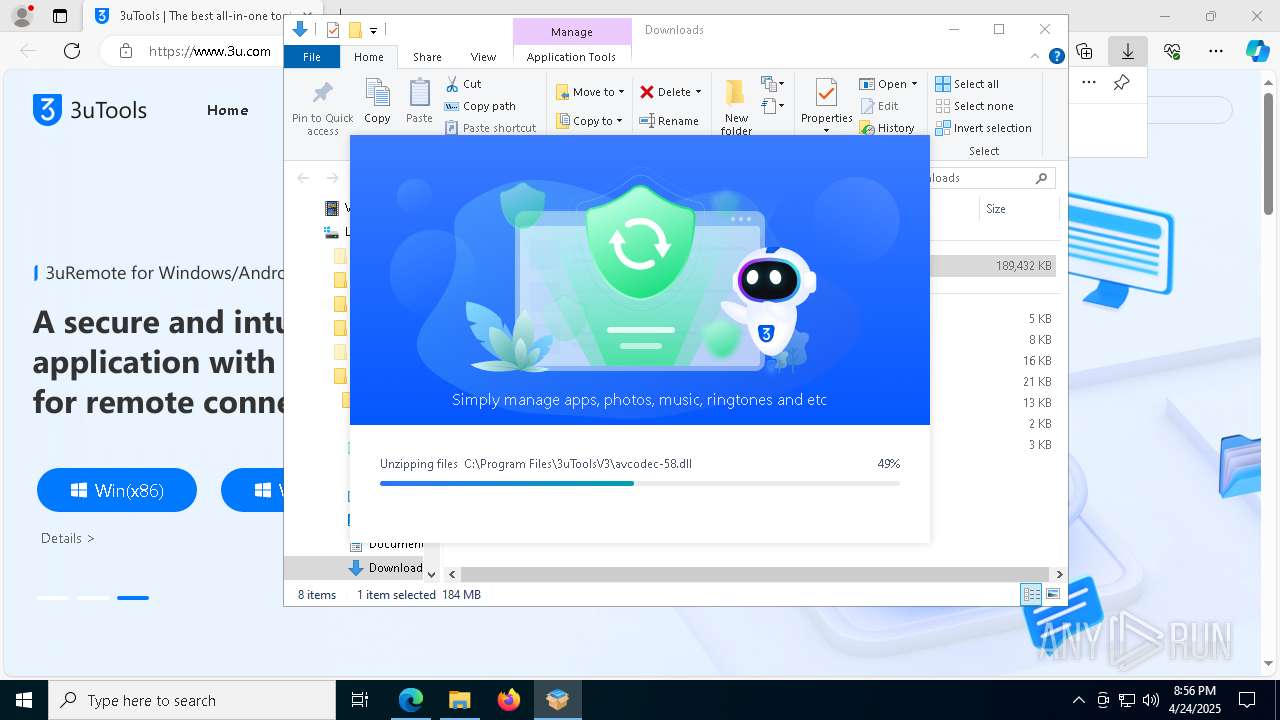Expand the Properties dropdown arrow
1280x720 pixels.
[x=826, y=131]
